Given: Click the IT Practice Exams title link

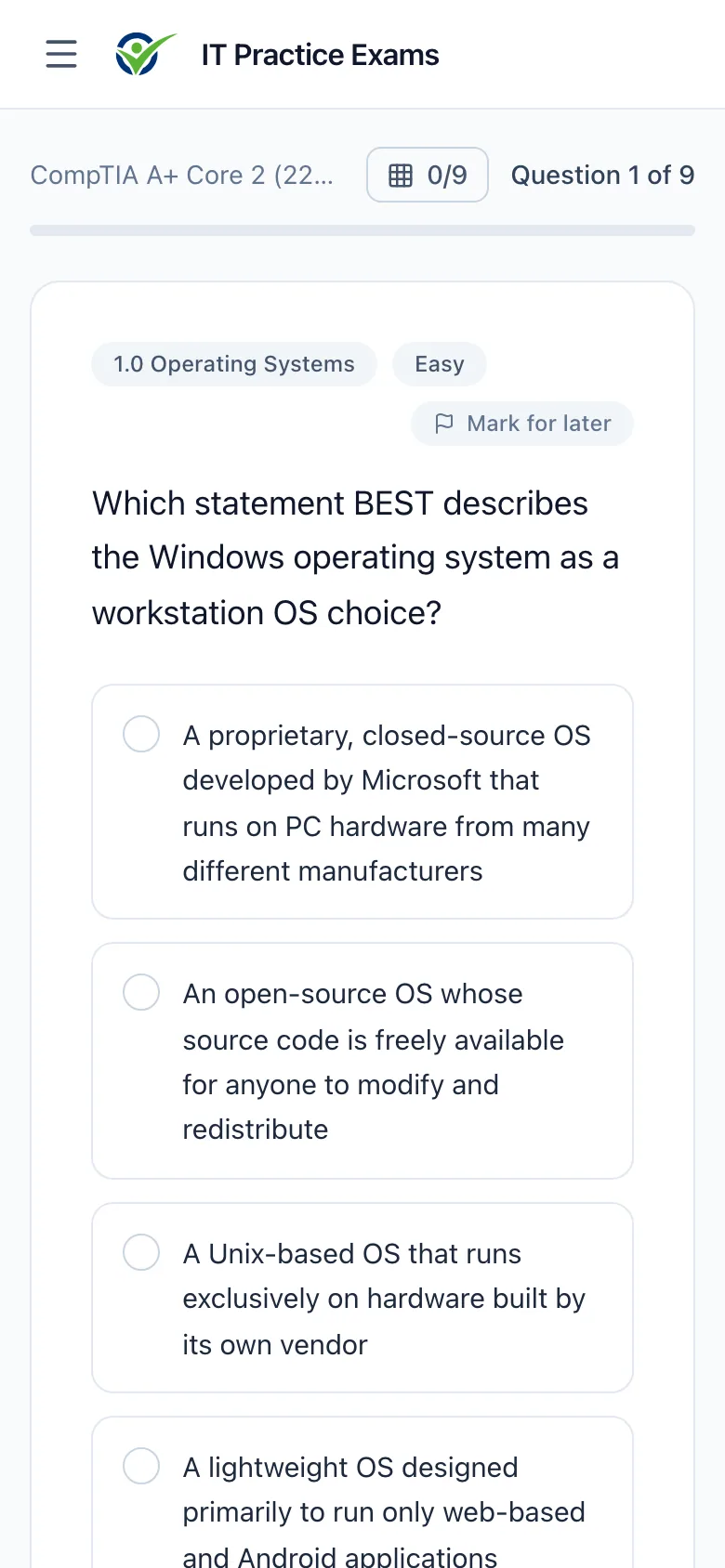Looking at the screenshot, I should 320,55.
